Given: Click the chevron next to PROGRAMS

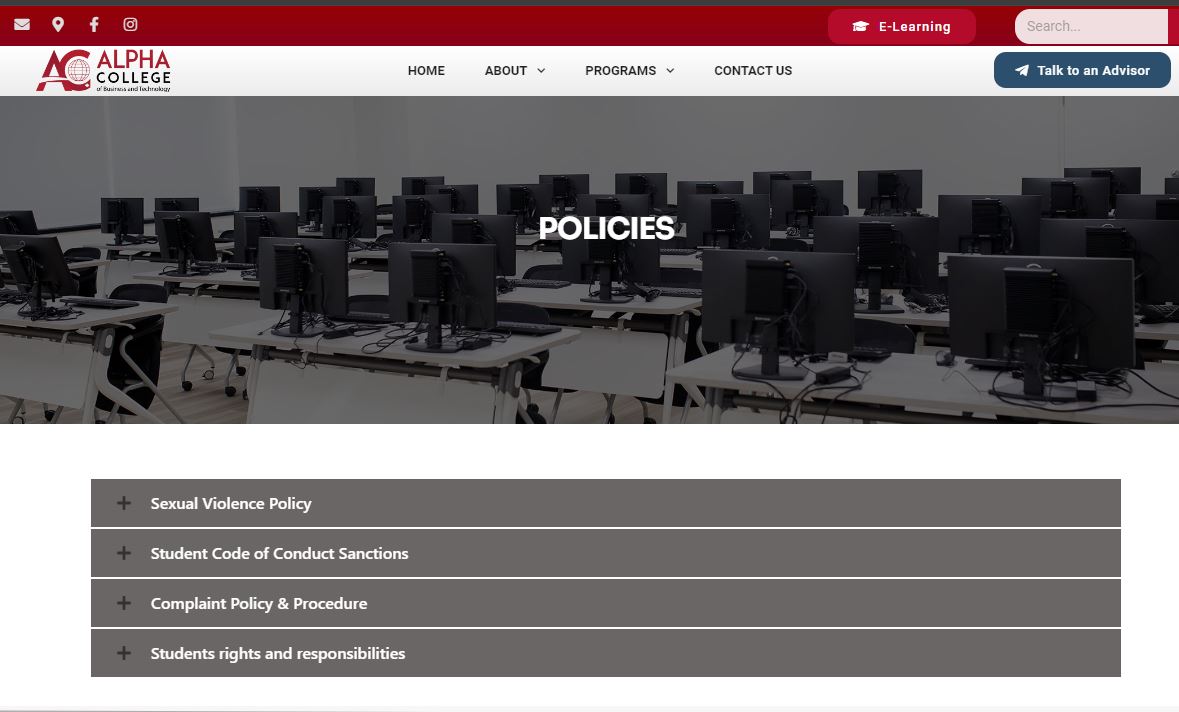Looking at the screenshot, I should (670, 71).
